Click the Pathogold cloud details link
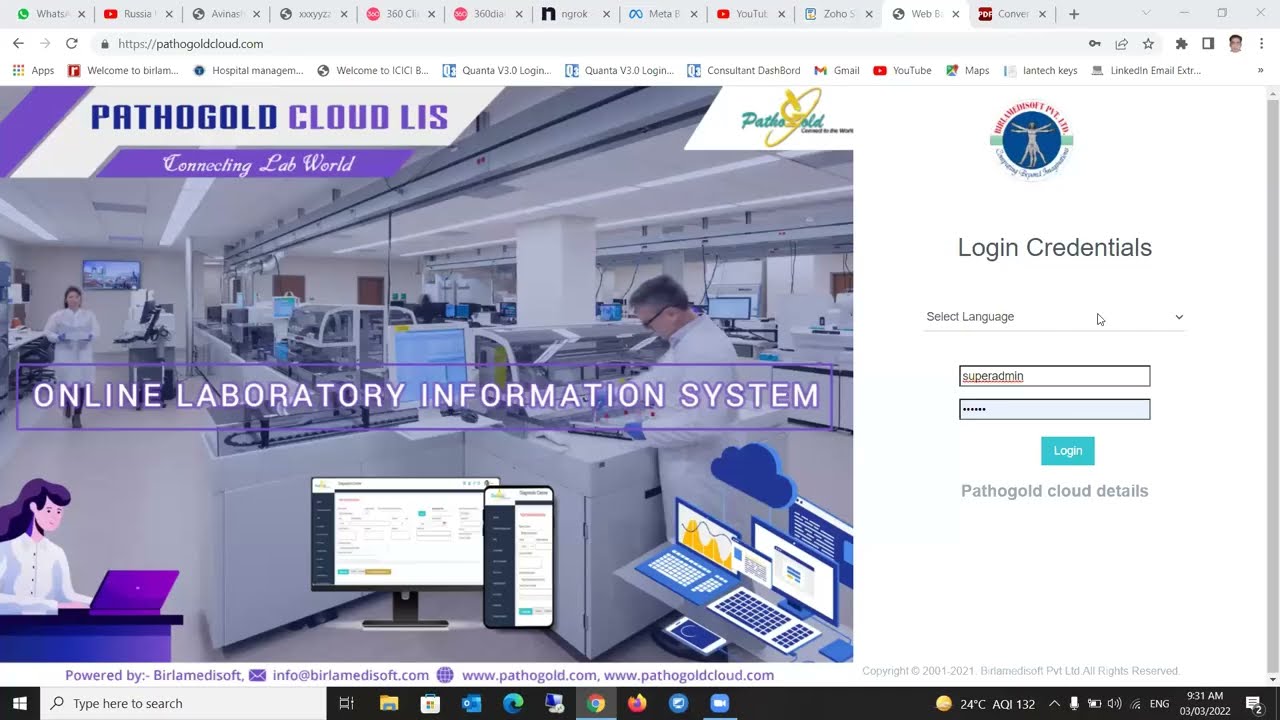 [x=1054, y=491]
